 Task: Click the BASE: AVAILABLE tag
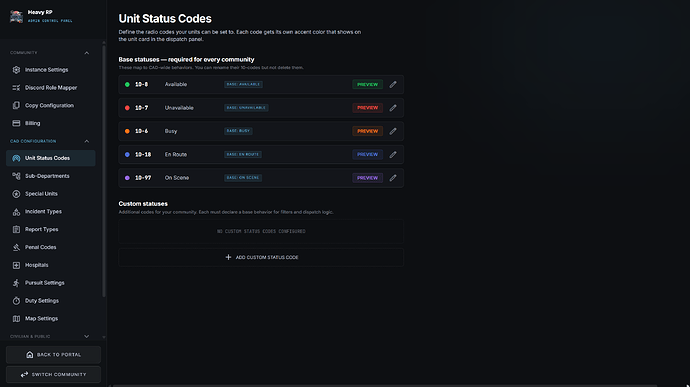coord(243,85)
